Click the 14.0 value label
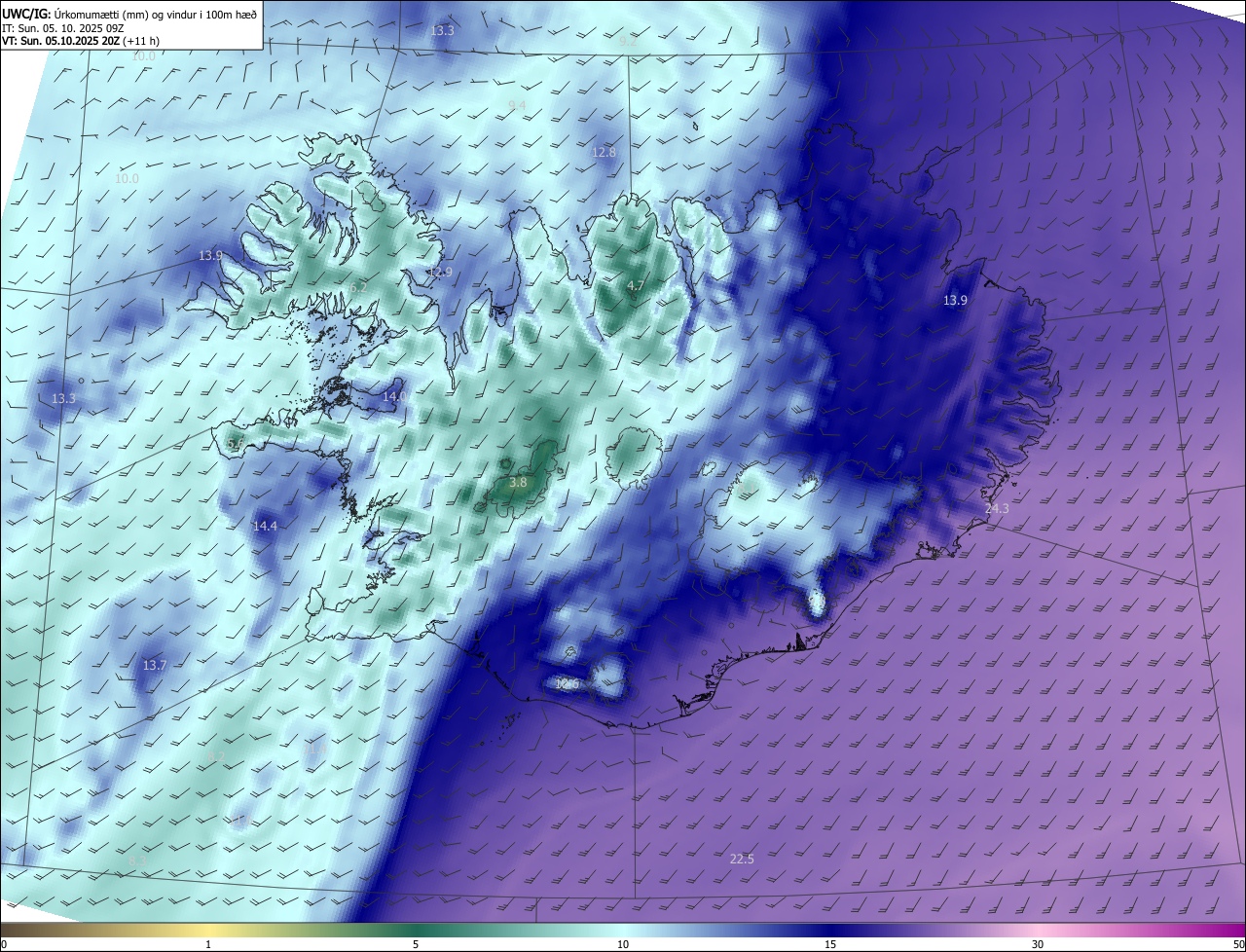The height and width of the screenshot is (952, 1246). pos(394,396)
